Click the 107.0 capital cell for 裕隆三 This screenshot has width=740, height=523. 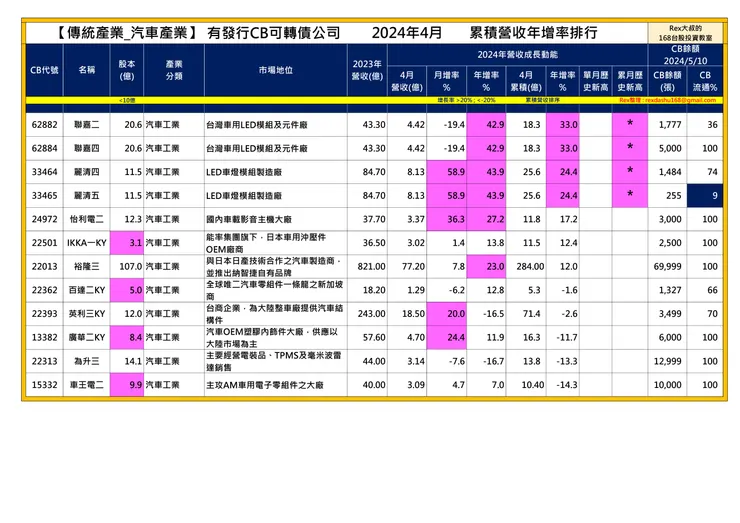pyautogui.click(x=127, y=266)
